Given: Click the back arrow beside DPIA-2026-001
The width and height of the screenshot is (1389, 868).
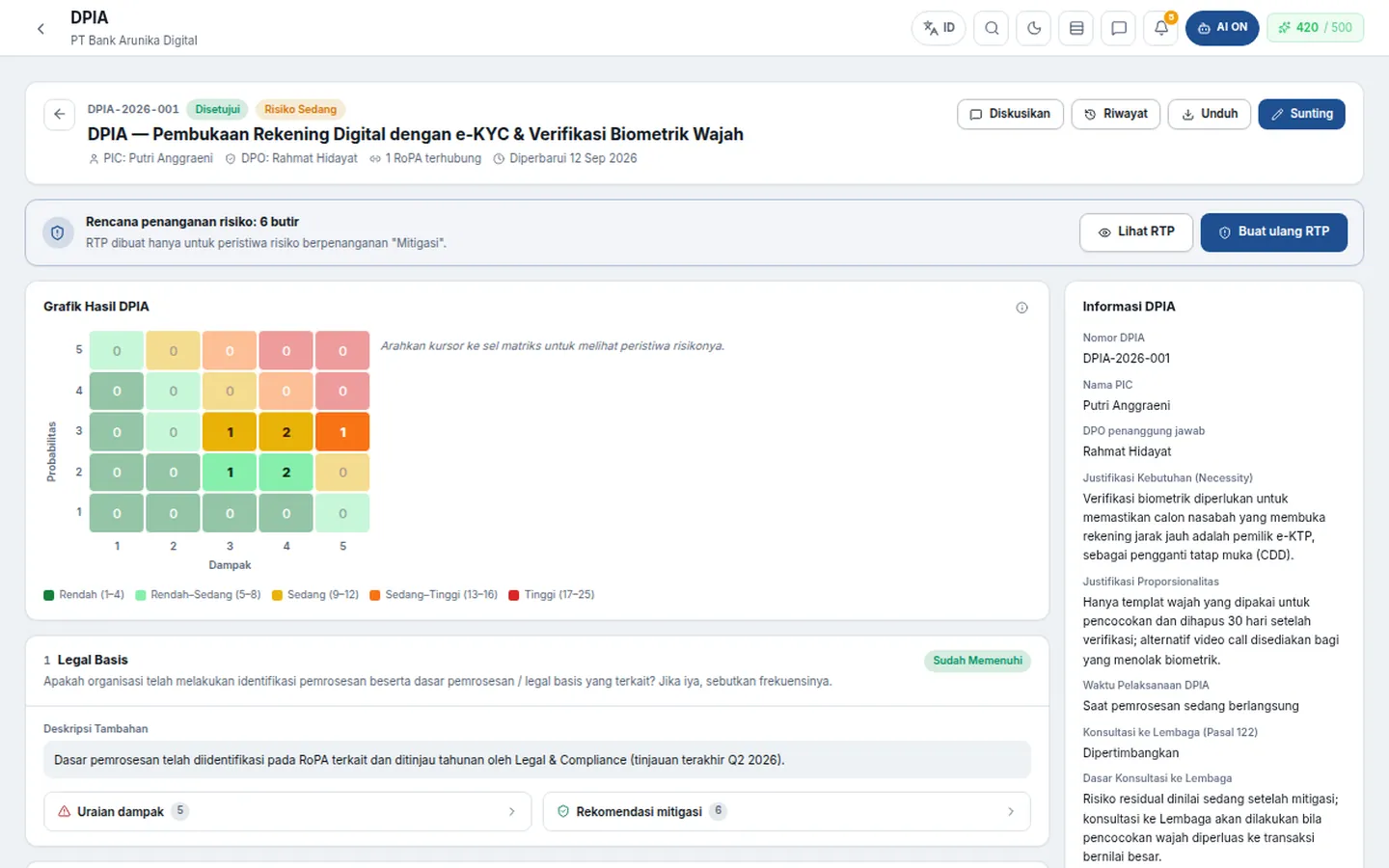Looking at the screenshot, I should click(60, 114).
